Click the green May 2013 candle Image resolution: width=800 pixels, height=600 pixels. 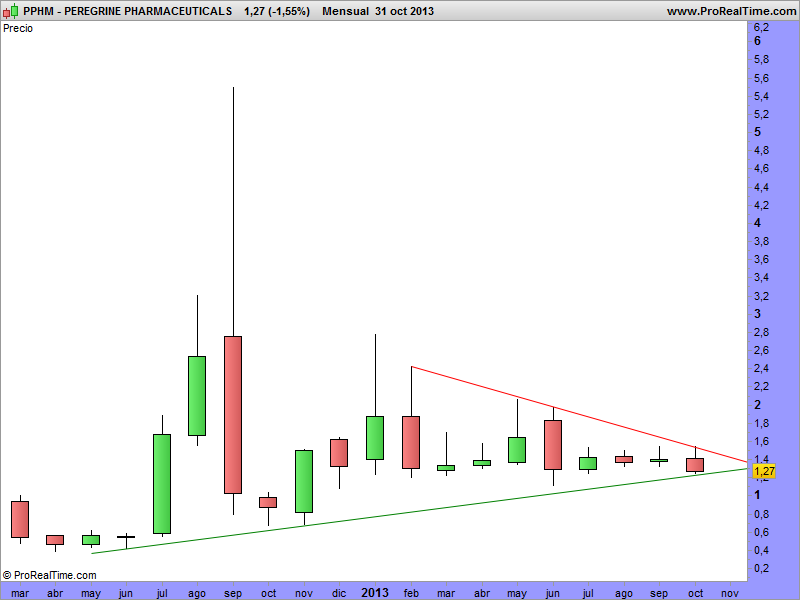click(x=517, y=450)
